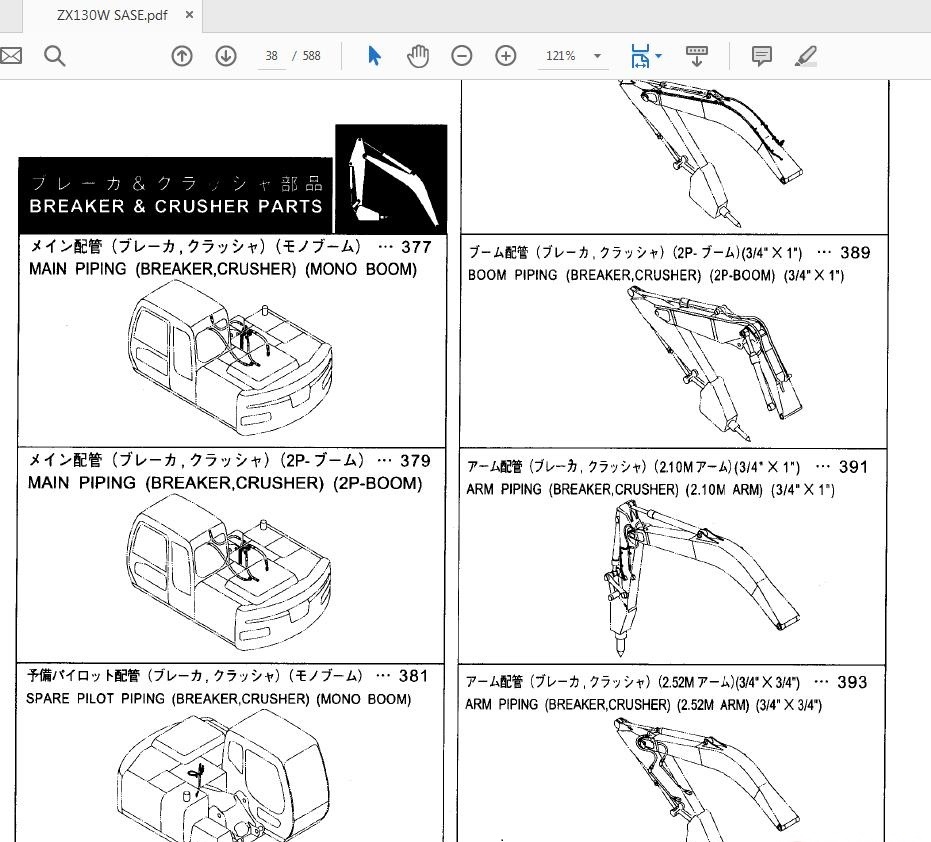Go to previous page with up arrow icon
Screen dimensions: 931x842
181,55
